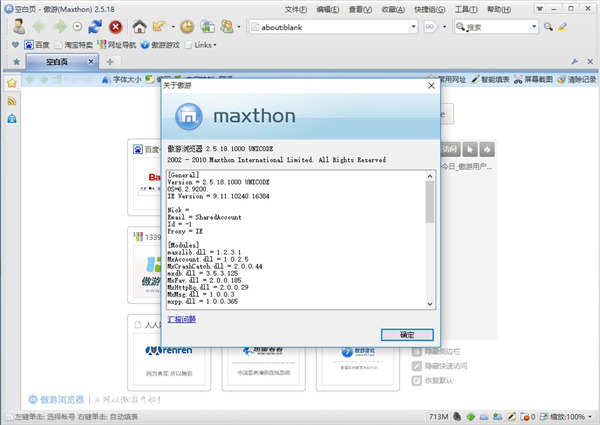Open the 查看(V) menu

pos(360,9)
